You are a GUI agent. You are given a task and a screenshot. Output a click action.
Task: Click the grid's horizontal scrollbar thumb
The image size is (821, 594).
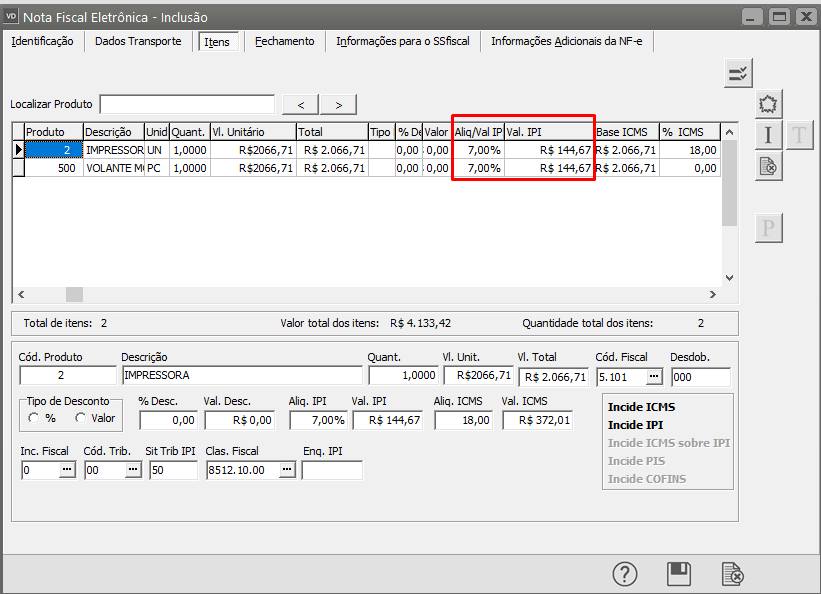pyautogui.click(x=75, y=294)
